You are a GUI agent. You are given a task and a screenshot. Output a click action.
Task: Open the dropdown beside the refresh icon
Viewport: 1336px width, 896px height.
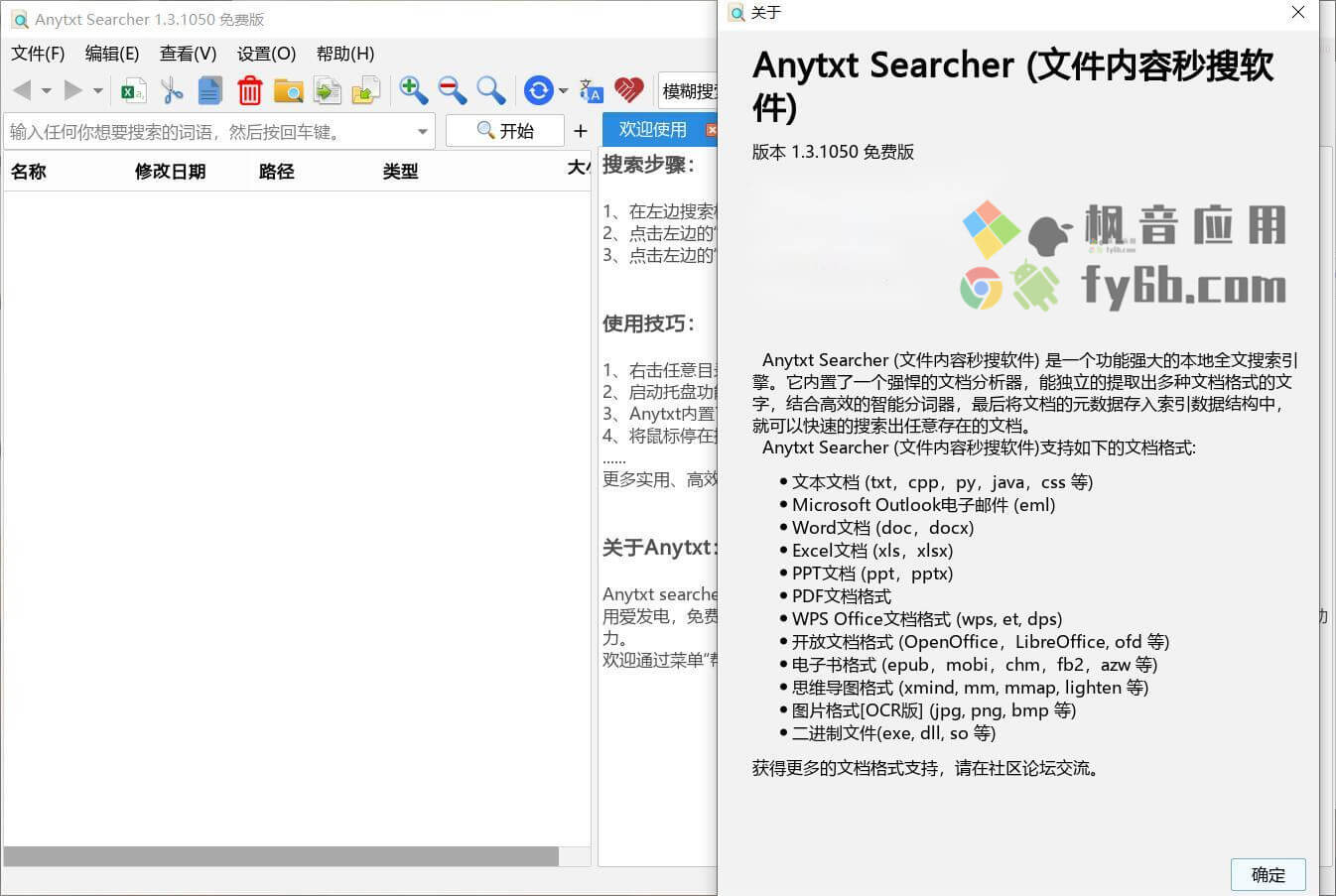pyautogui.click(x=563, y=91)
